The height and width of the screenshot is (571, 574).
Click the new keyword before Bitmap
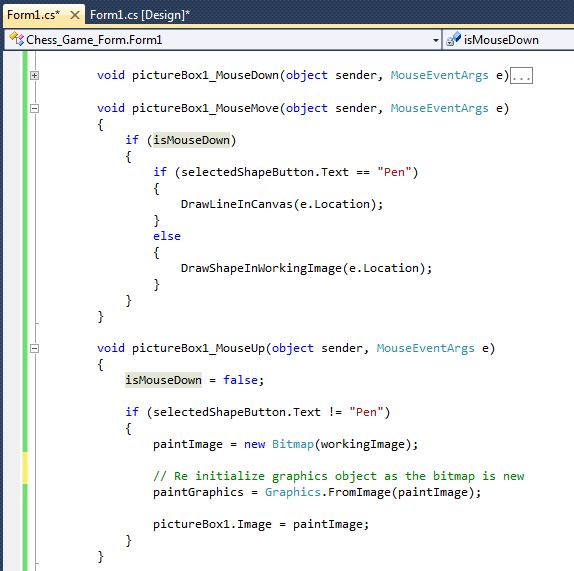[254, 444]
